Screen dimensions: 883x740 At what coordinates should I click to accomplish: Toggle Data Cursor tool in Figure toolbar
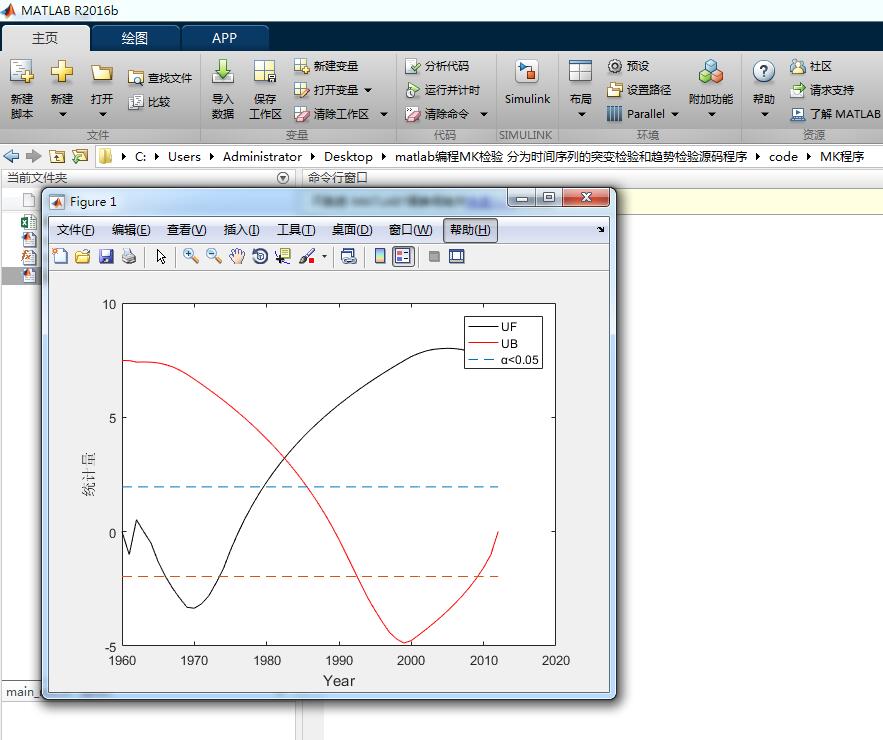283,256
